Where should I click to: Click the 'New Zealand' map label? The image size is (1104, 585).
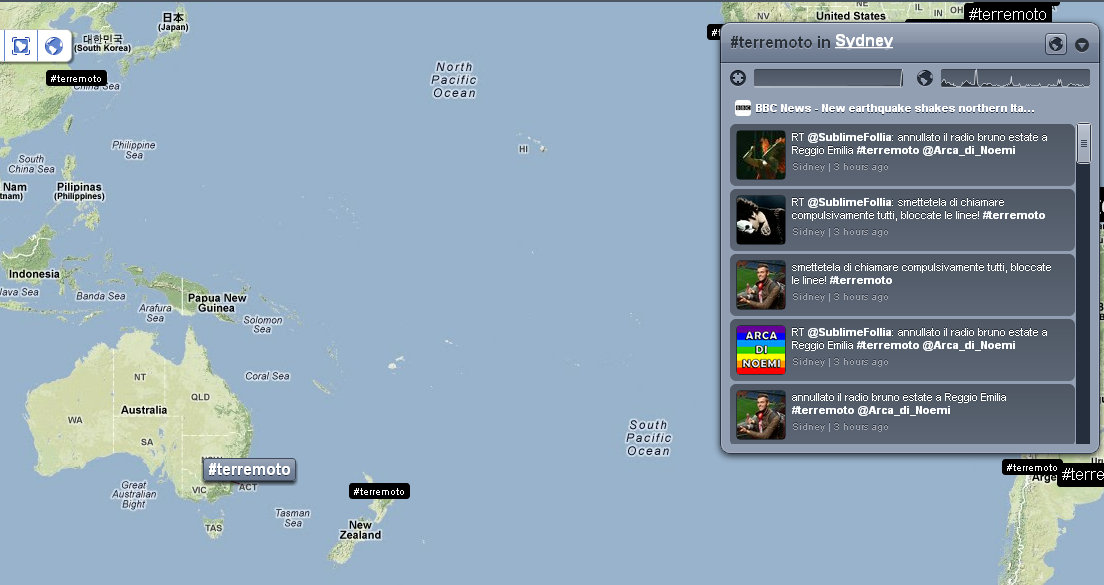360,530
